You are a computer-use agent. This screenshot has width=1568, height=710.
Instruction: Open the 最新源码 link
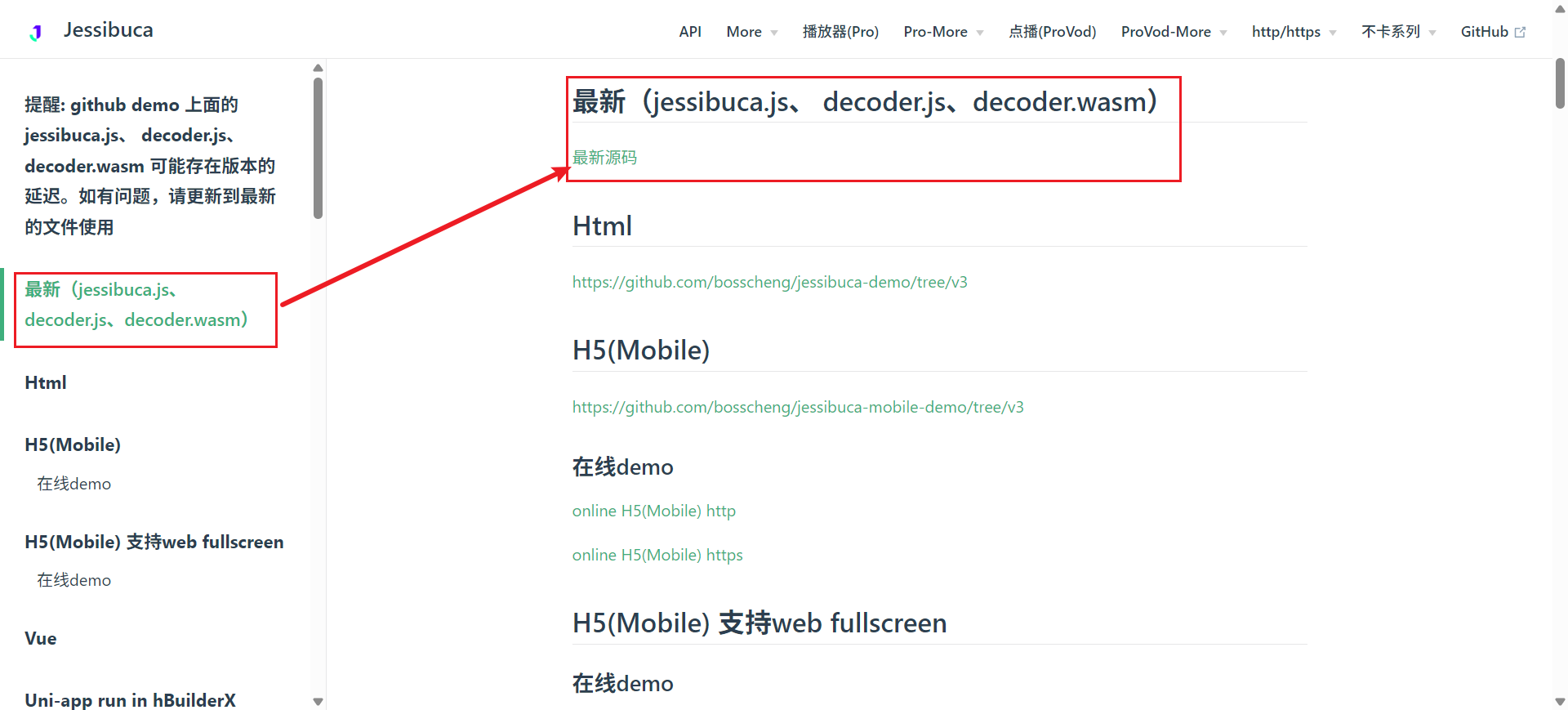pos(604,157)
